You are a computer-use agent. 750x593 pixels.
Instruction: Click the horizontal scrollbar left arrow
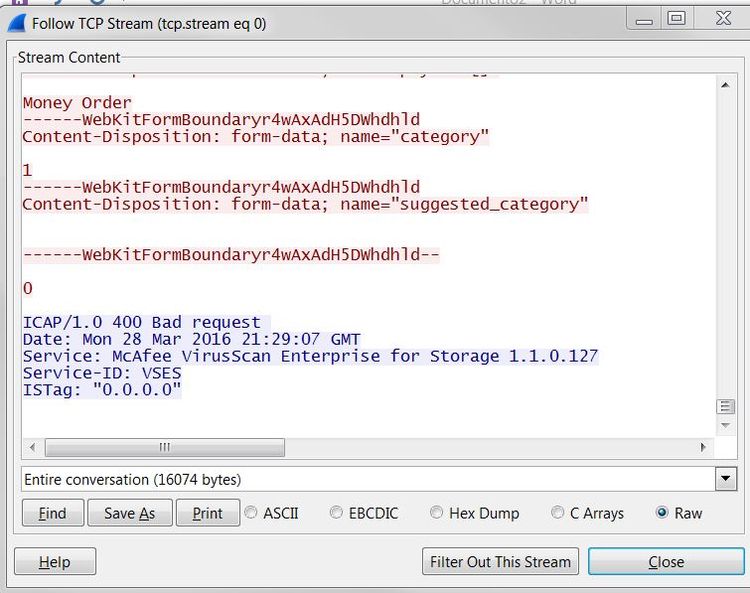[33, 448]
